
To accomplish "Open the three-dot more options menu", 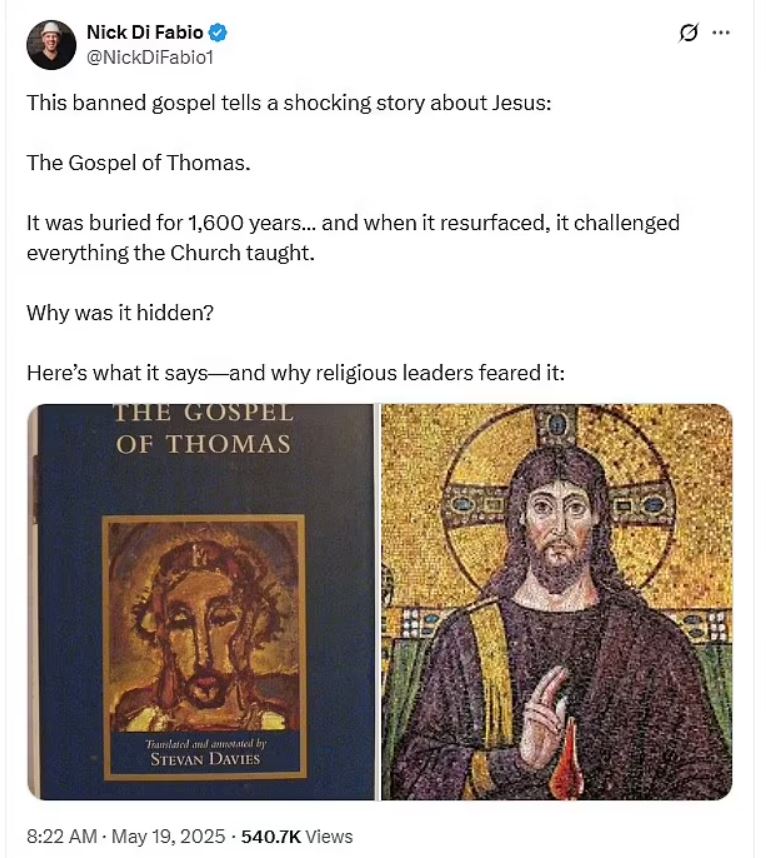I will (x=721, y=33).
